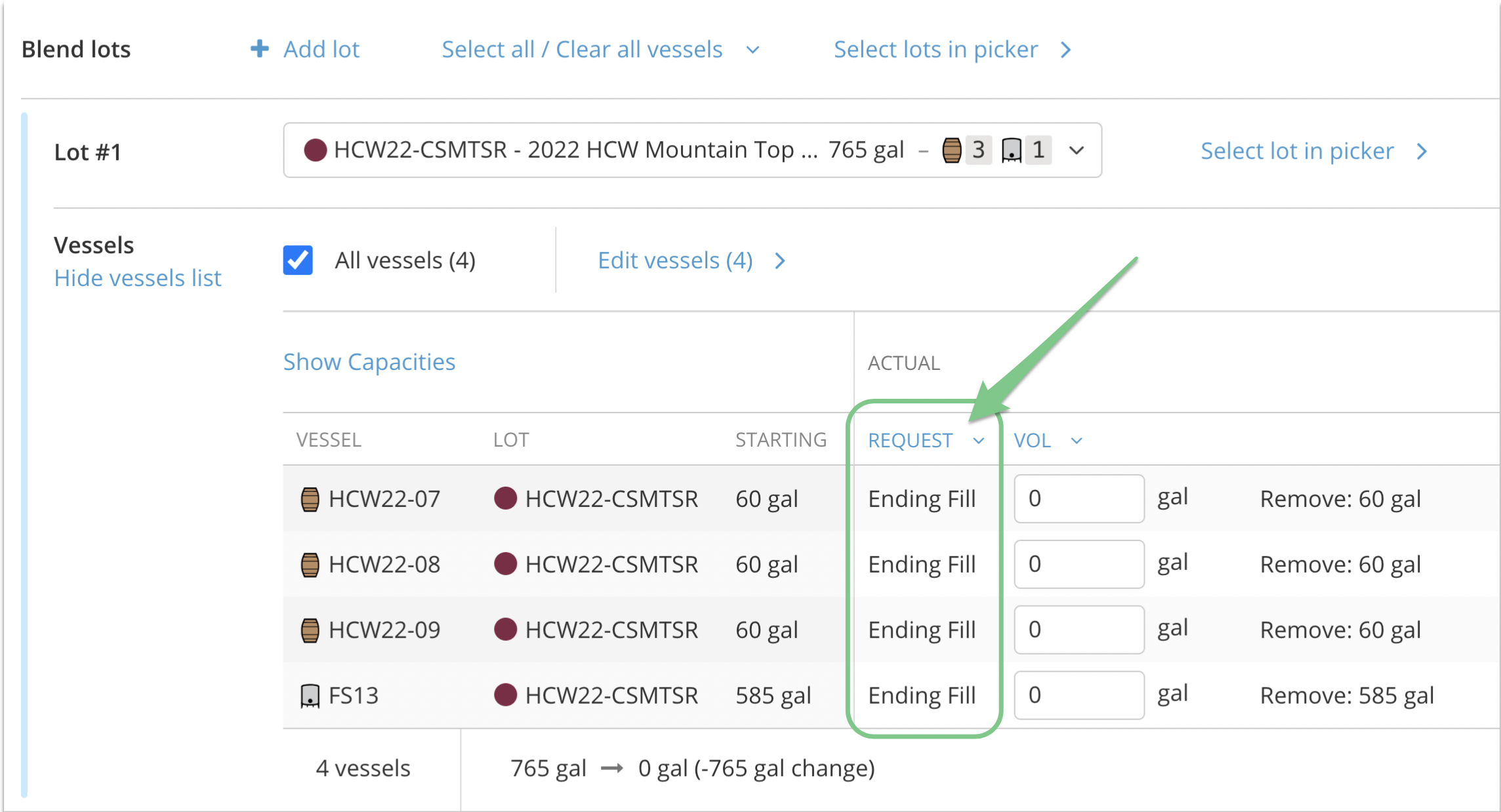Click the volume input field for HCW22-07
The width and height of the screenshot is (1501, 812).
coord(1079,498)
